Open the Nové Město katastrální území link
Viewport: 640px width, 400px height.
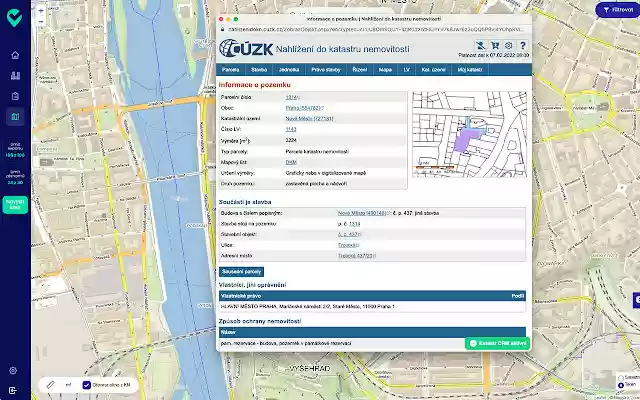click(309, 119)
